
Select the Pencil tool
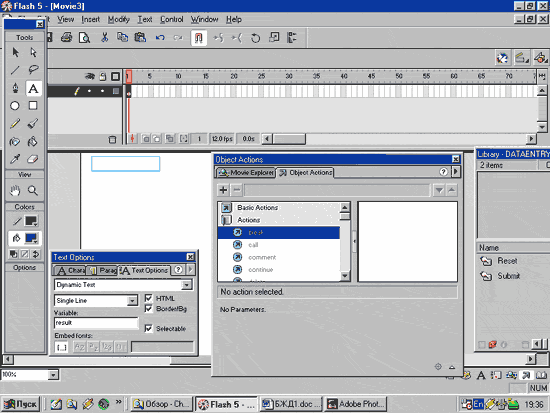15,124
